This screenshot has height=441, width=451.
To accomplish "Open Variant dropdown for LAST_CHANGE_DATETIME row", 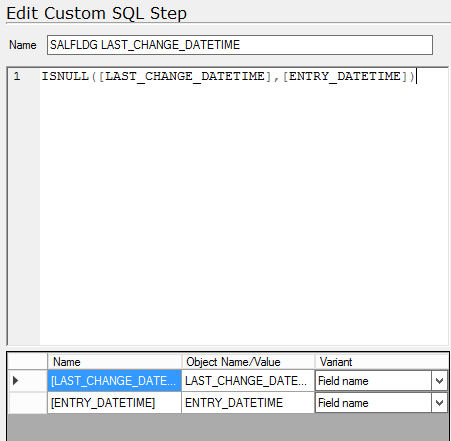I will (x=439, y=381).
